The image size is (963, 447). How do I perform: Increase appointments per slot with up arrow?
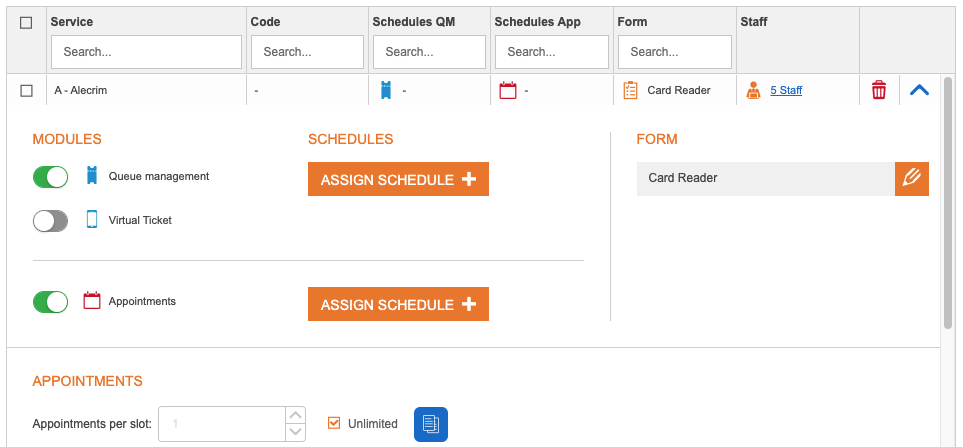pyautogui.click(x=295, y=415)
